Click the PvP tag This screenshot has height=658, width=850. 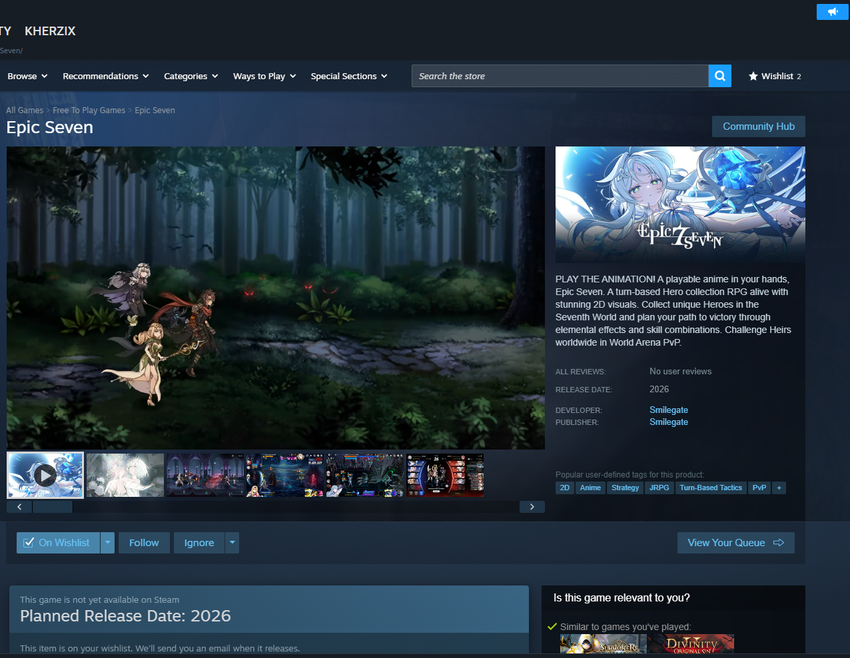coord(759,488)
